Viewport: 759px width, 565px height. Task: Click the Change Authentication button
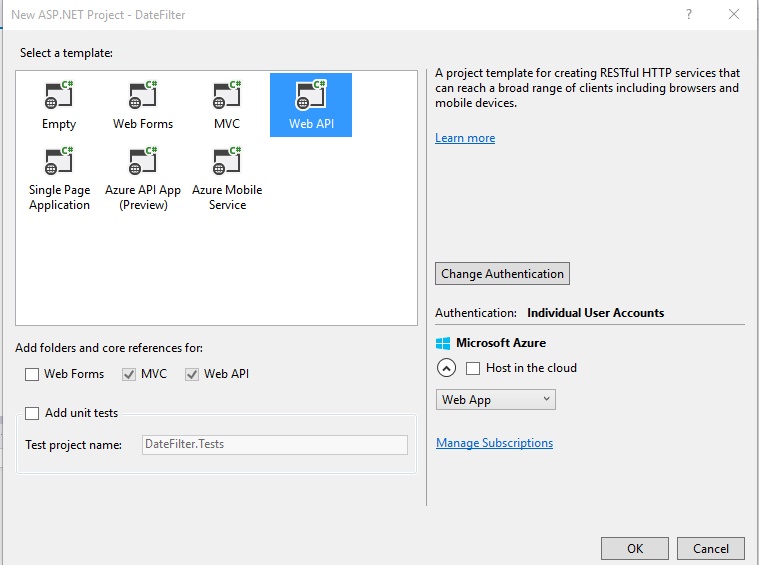point(502,274)
